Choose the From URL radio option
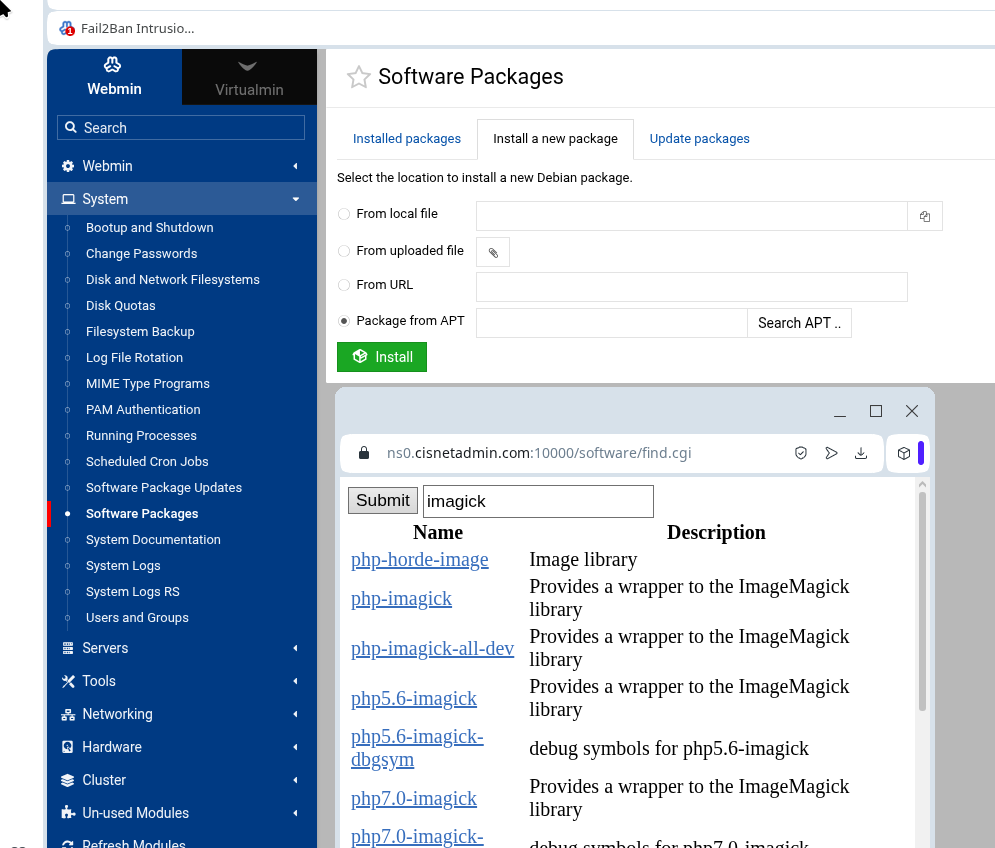This screenshot has width=995, height=848. [x=344, y=285]
